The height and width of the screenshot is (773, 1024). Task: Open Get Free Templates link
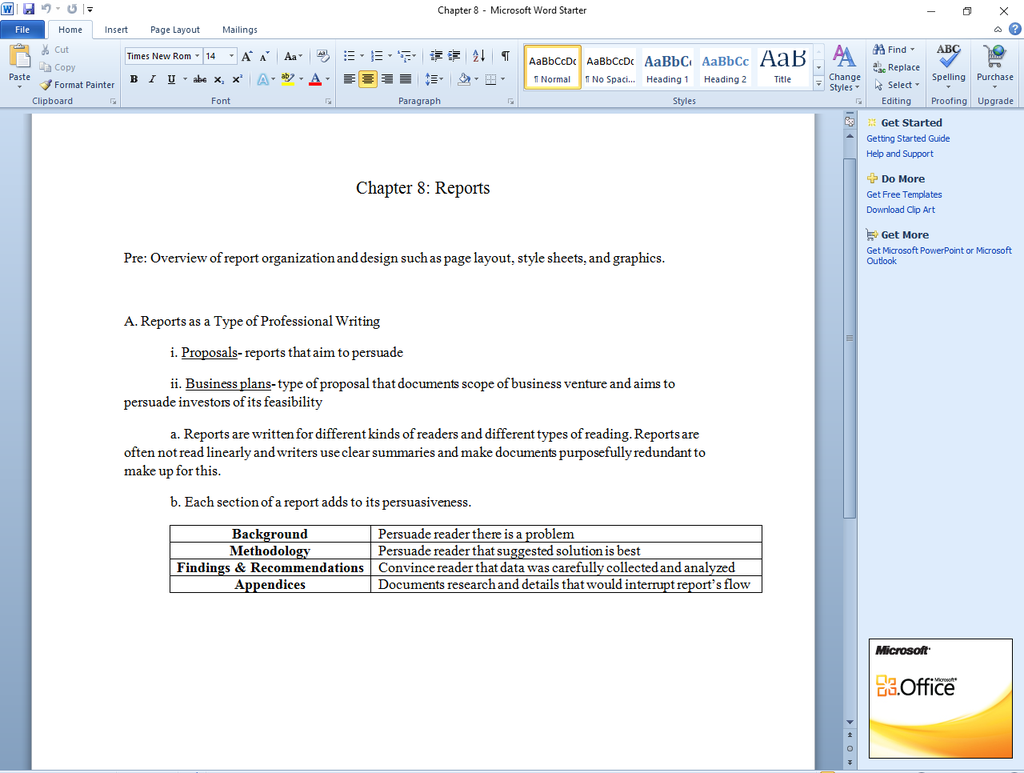point(904,195)
